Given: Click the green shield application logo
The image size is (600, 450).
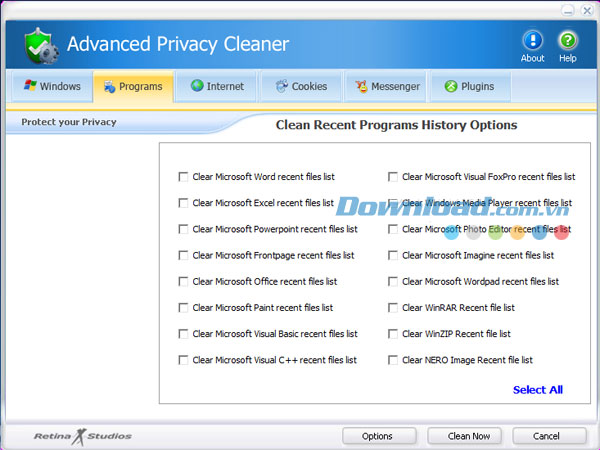Looking at the screenshot, I should [x=41, y=46].
